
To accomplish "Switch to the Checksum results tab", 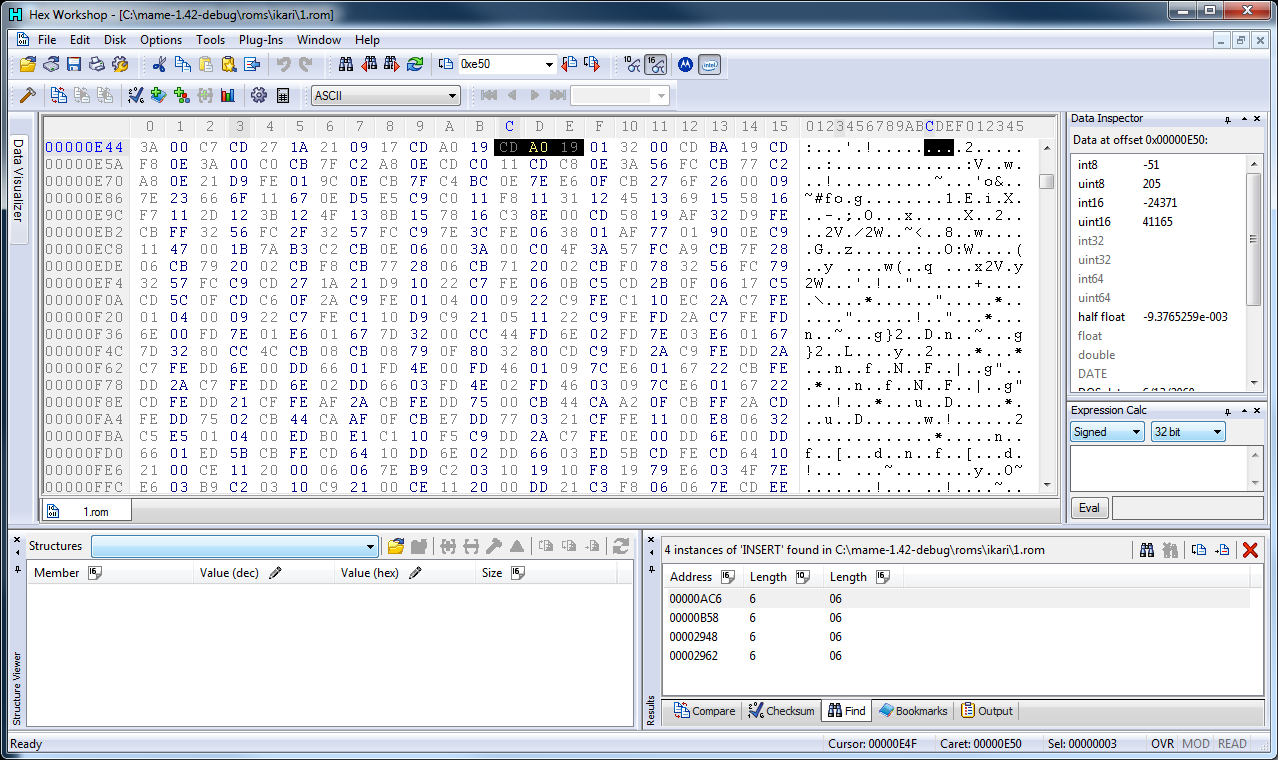I will pyautogui.click(x=781, y=711).
